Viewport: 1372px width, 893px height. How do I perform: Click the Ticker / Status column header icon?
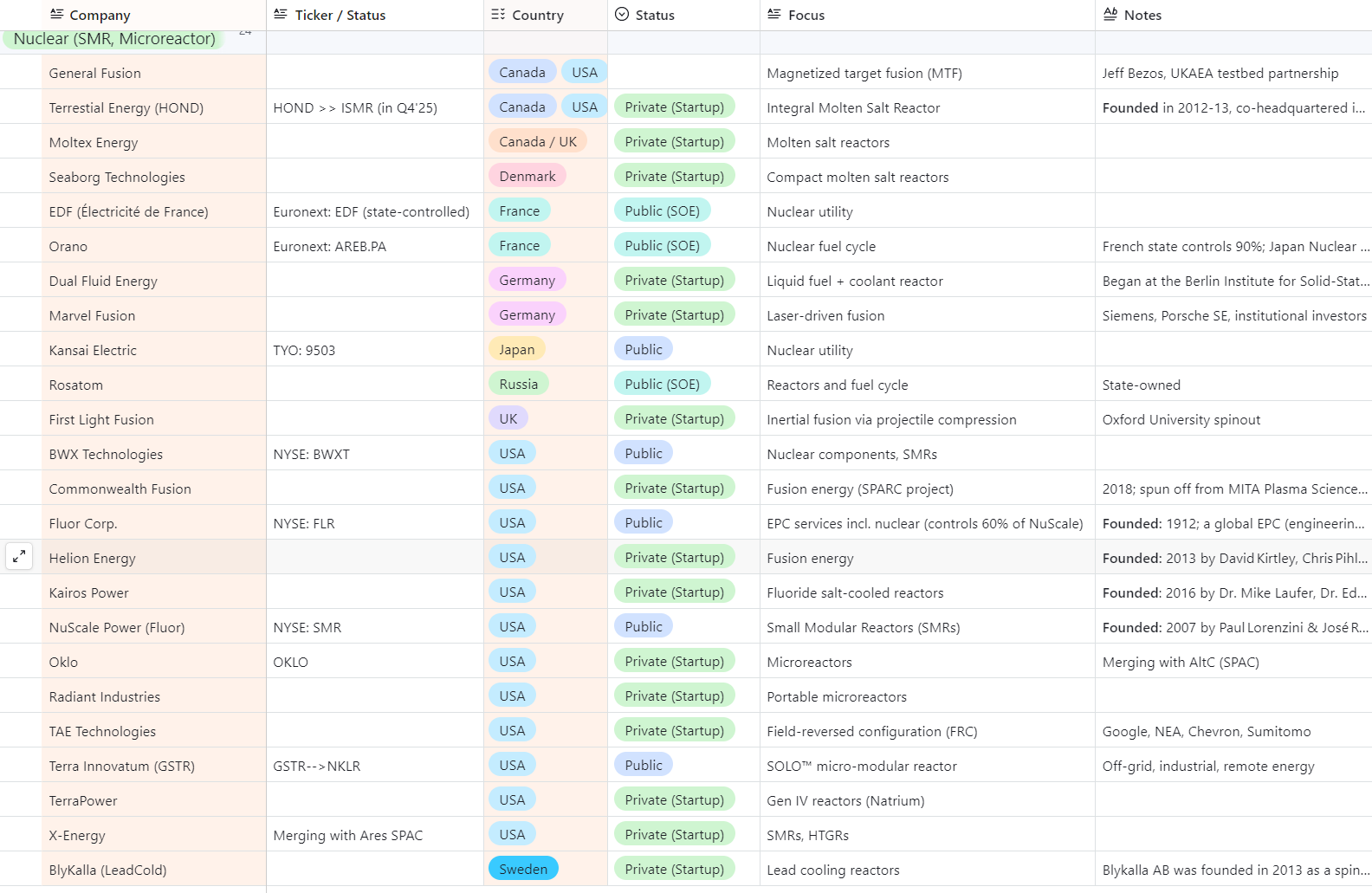click(x=281, y=14)
